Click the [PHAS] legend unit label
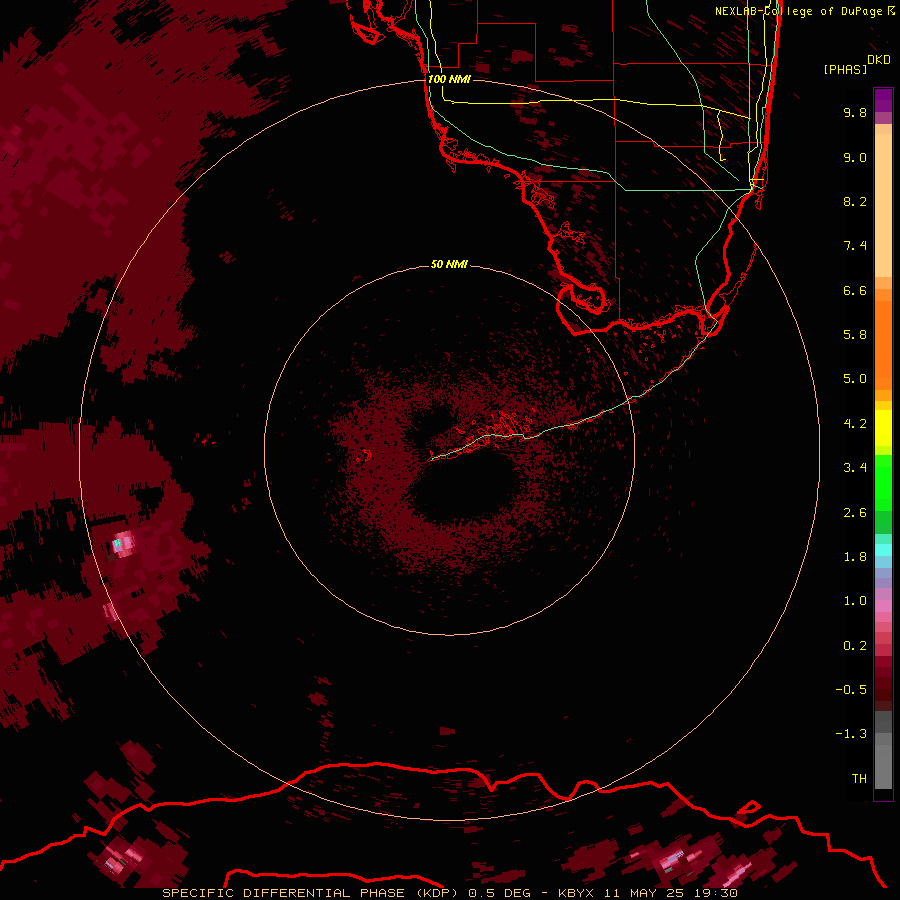This screenshot has width=900, height=900. pyautogui.click(x=845, y=69)
